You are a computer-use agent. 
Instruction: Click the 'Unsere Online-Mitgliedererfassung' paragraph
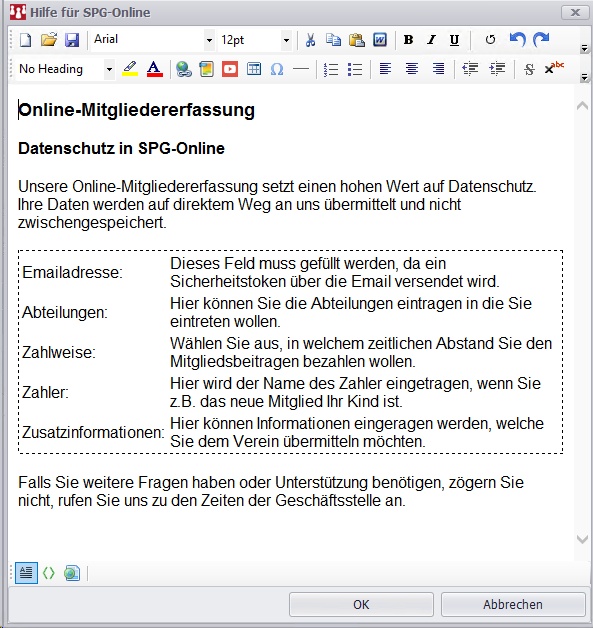[277, 204]
